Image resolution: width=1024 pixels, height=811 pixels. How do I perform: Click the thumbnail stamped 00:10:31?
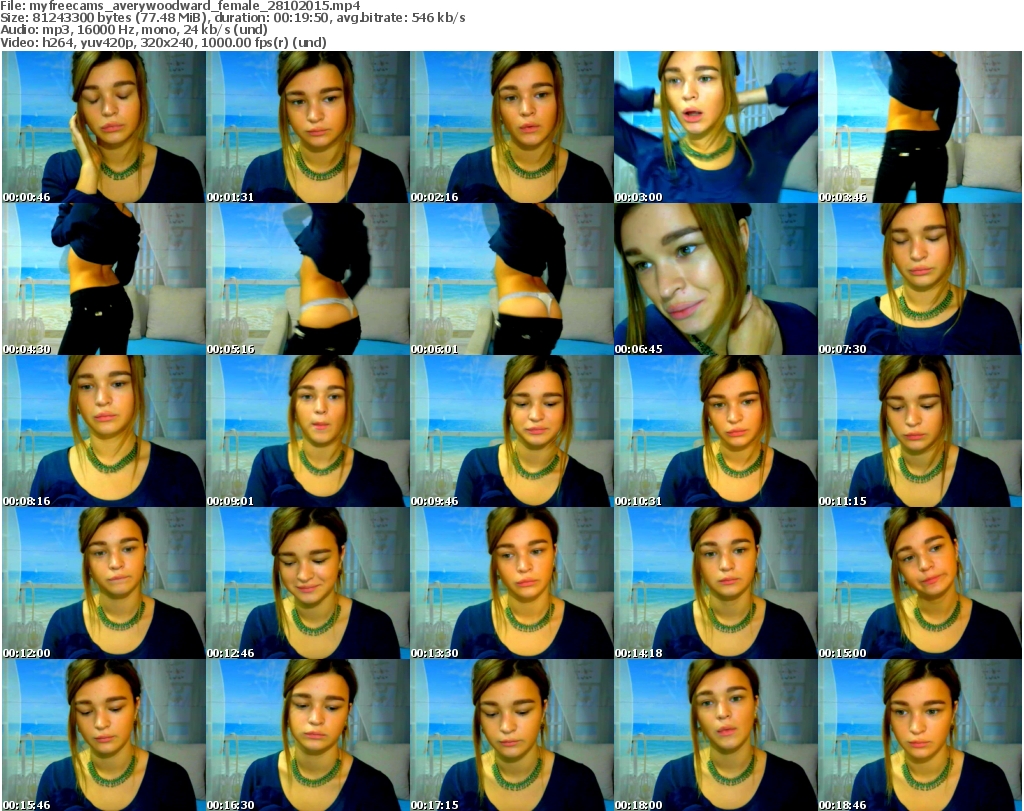click(x=715, y=431)
